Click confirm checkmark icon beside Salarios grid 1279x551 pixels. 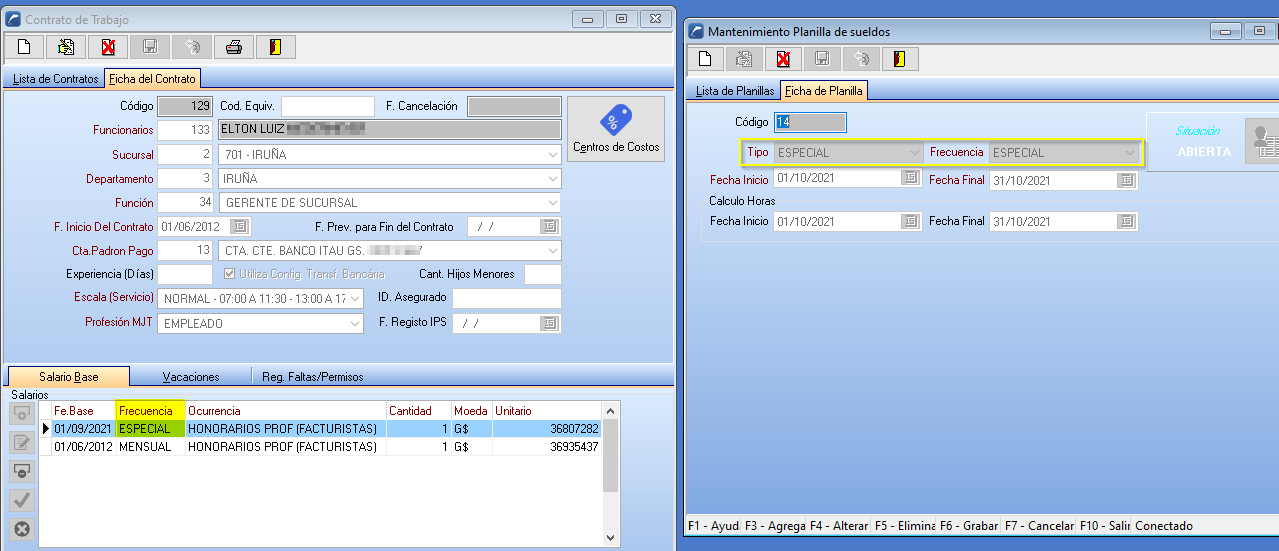tap(21, 500)
